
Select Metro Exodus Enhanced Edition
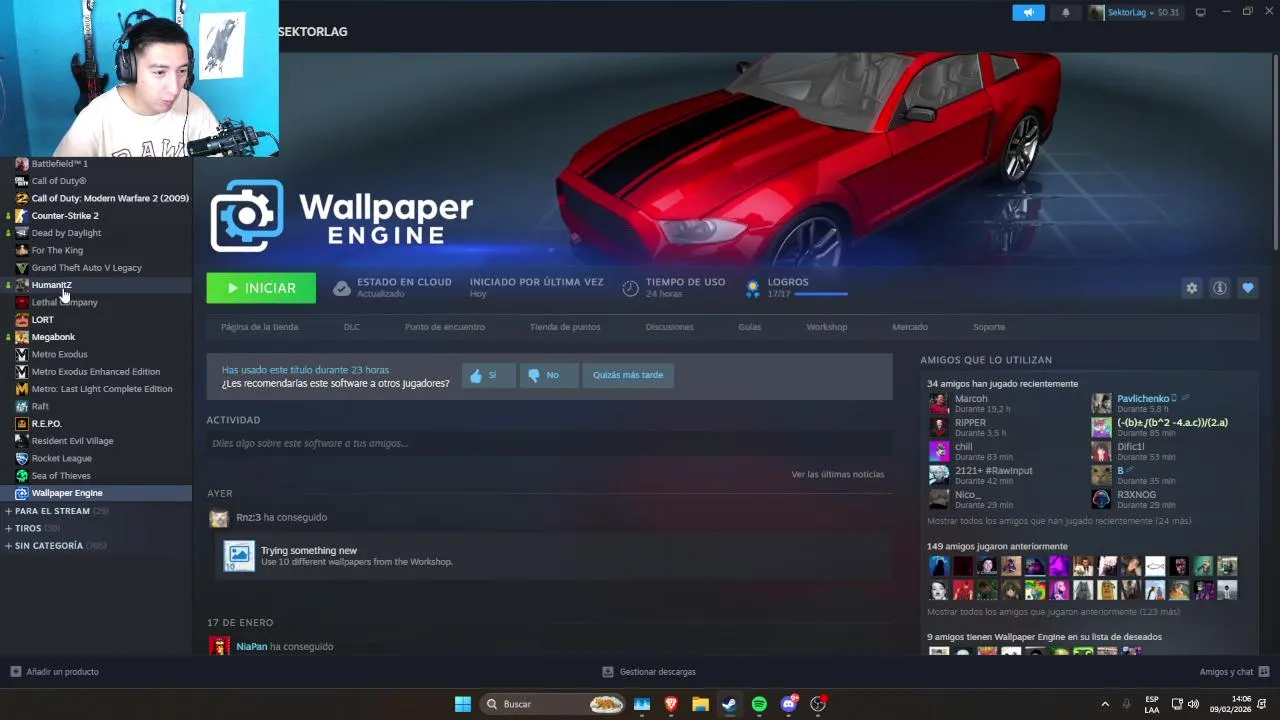pyautogui.click(x=96, y=372)
